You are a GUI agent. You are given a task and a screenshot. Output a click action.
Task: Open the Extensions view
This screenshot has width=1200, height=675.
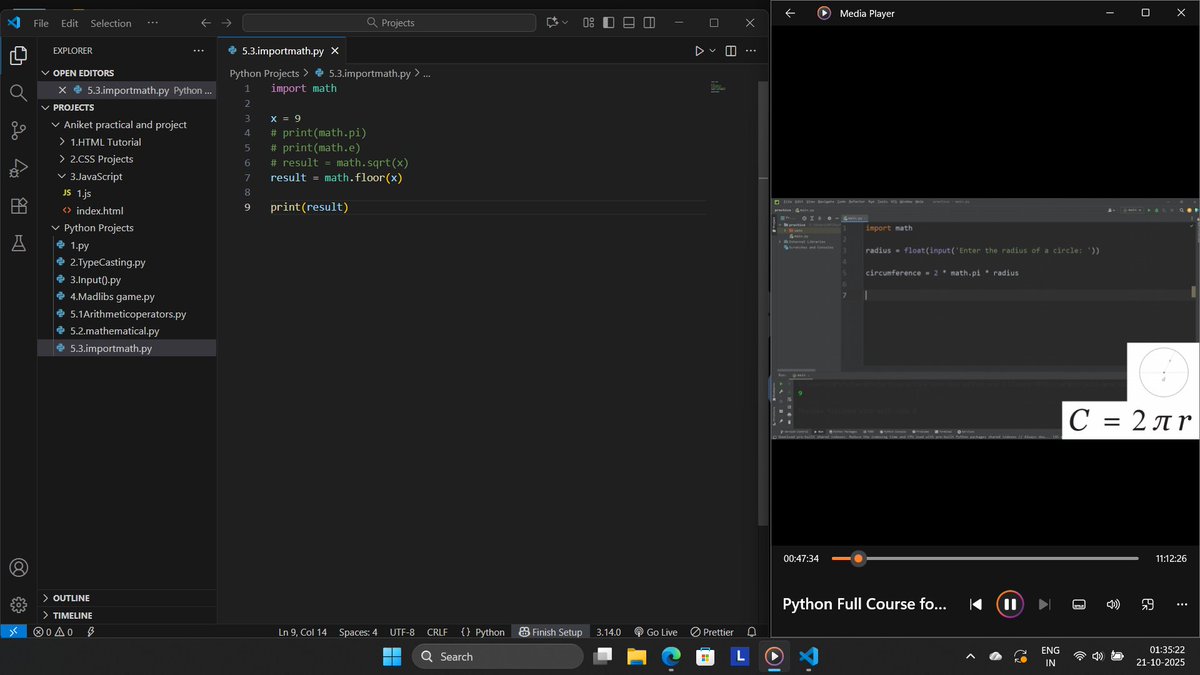18,205
